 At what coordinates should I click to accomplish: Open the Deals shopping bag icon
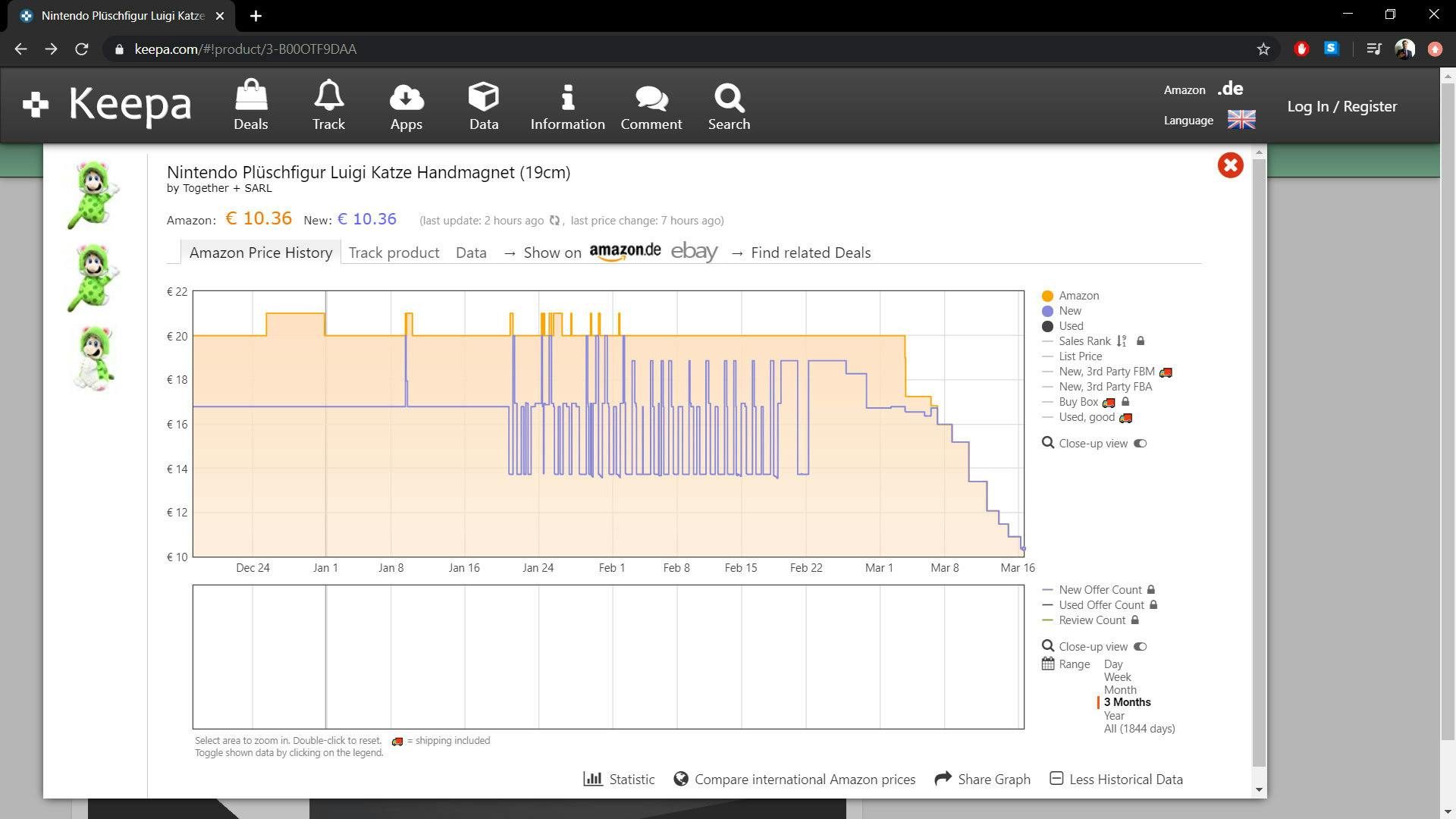click(250, 97)
